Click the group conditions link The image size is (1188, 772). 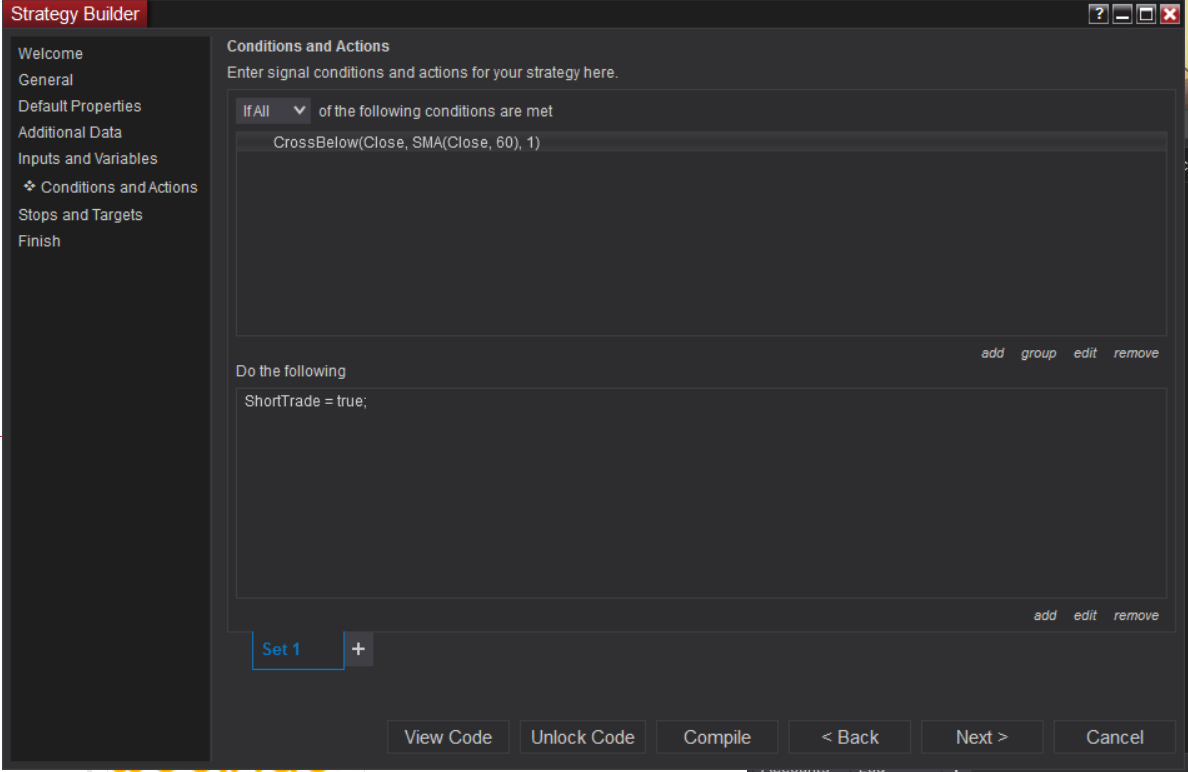1038,353
